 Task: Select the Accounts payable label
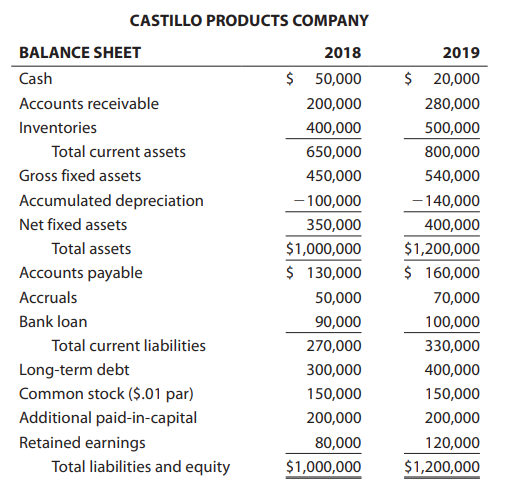tap(81, 273)
